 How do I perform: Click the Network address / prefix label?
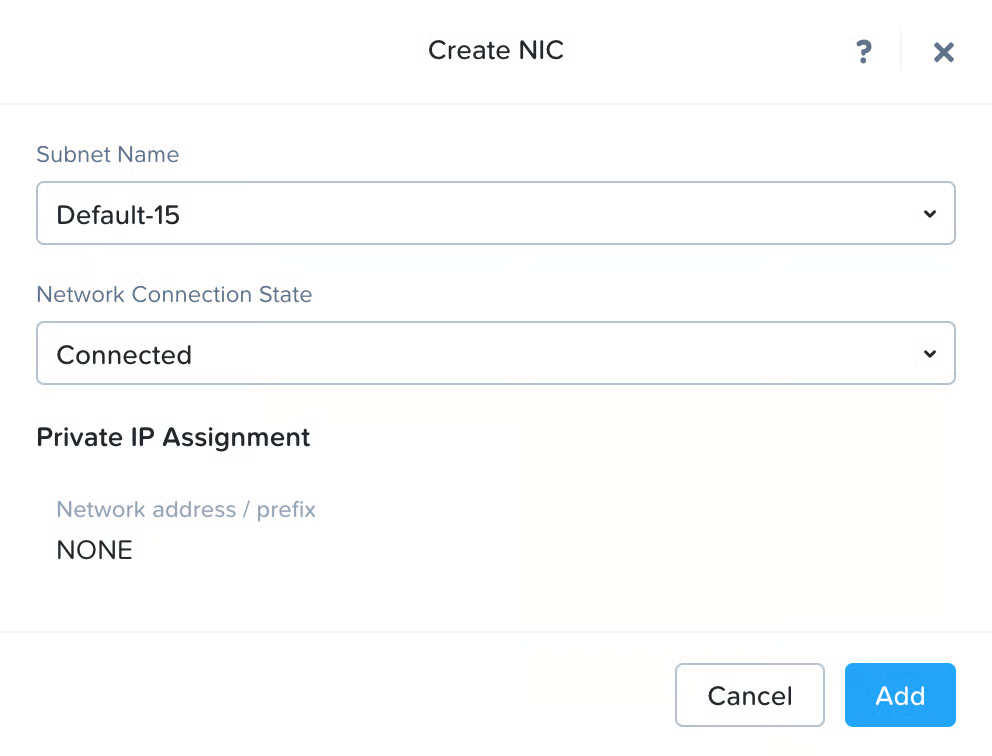click(186, 509)
